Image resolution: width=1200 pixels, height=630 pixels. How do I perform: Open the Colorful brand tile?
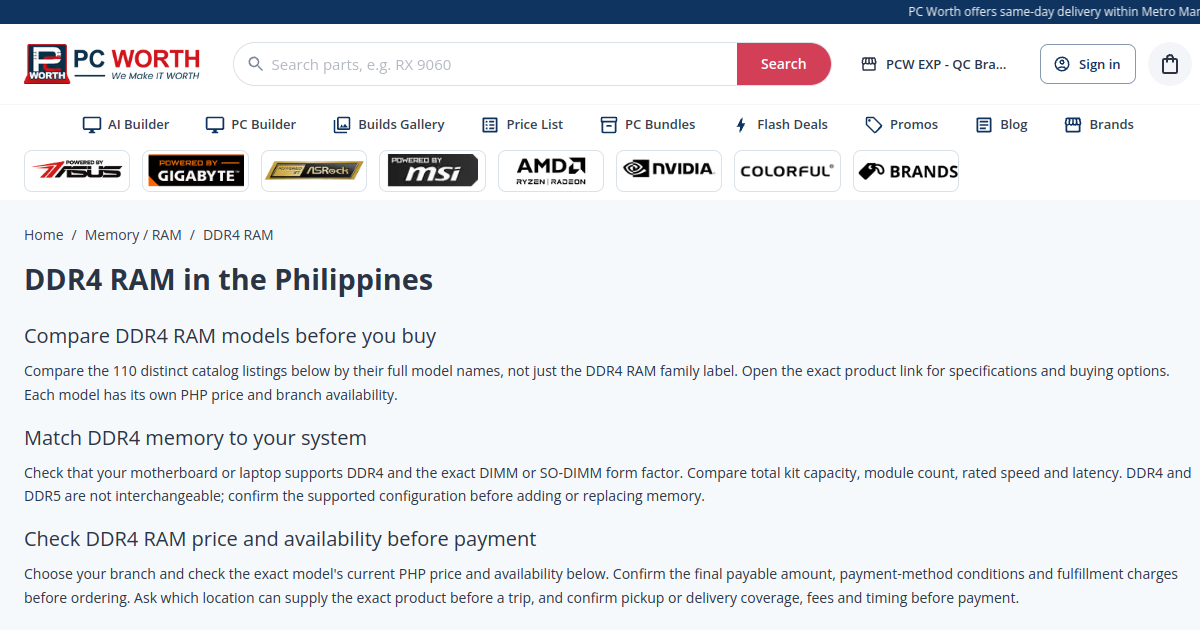pos(787,171)
